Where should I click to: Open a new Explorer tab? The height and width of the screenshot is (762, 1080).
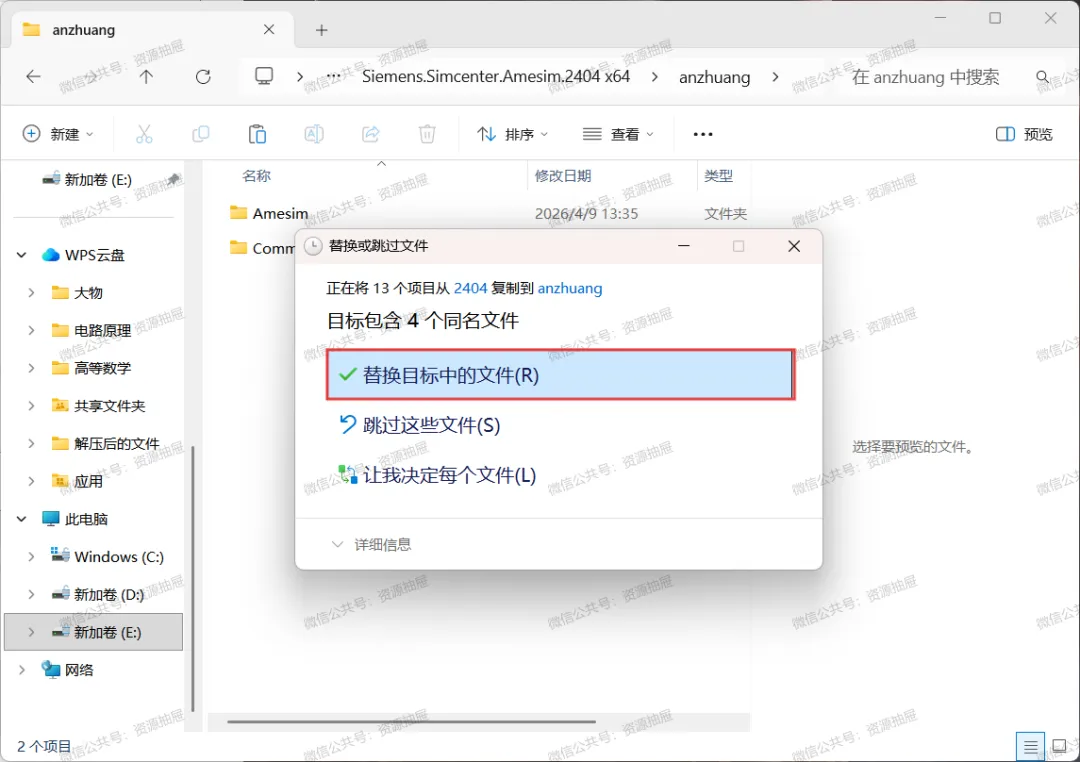(x=322, y=30)
